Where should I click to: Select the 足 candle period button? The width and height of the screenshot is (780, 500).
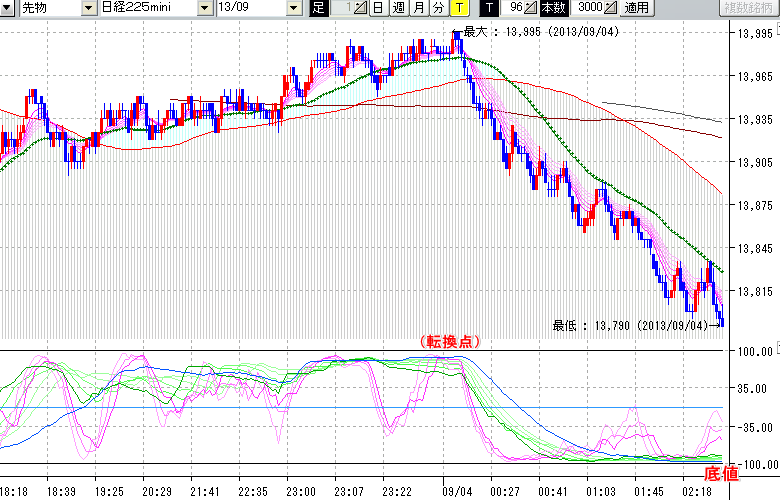click(319, 8)
